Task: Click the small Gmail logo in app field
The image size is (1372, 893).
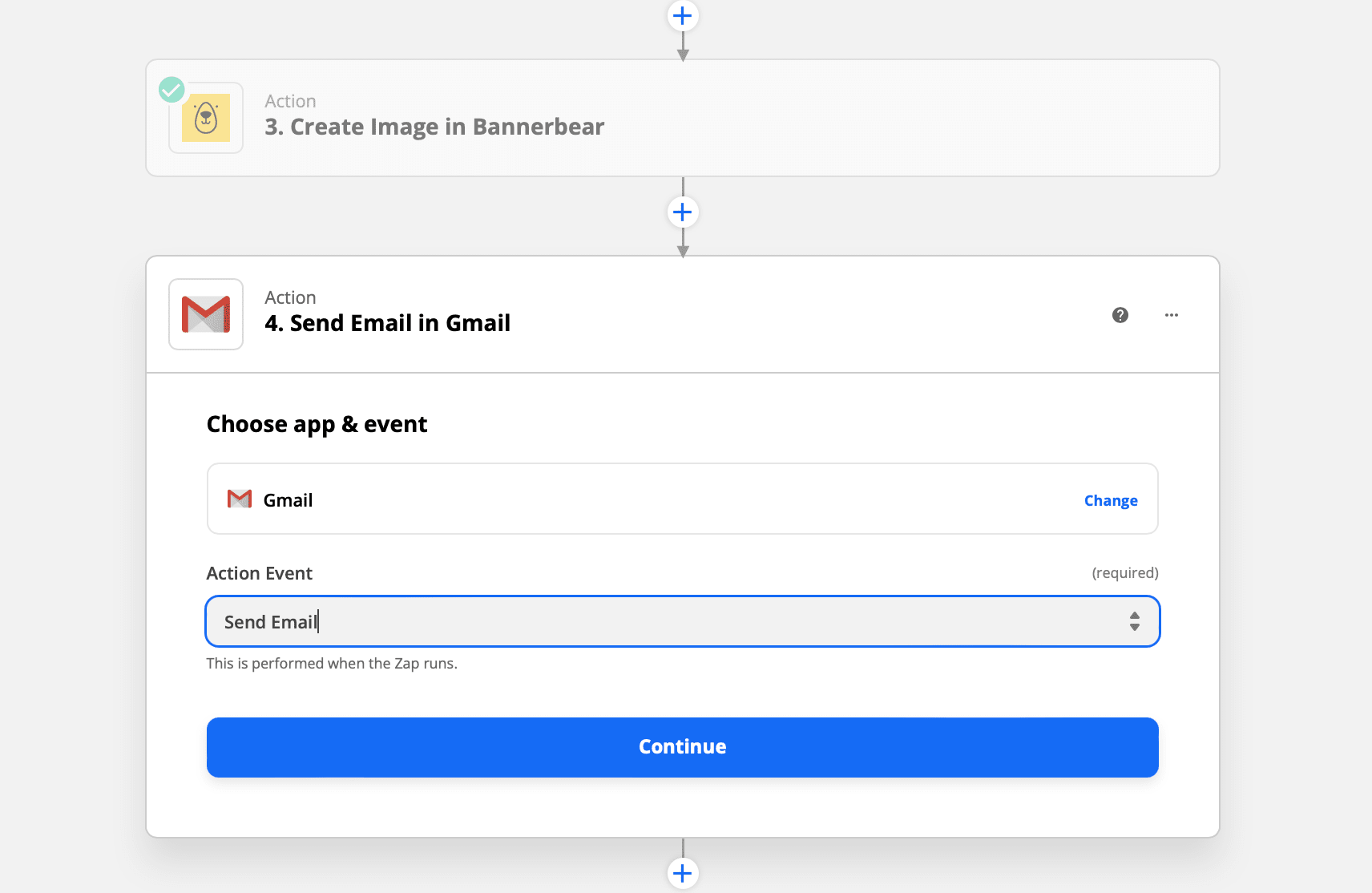Action: click(x=240, y=499)
